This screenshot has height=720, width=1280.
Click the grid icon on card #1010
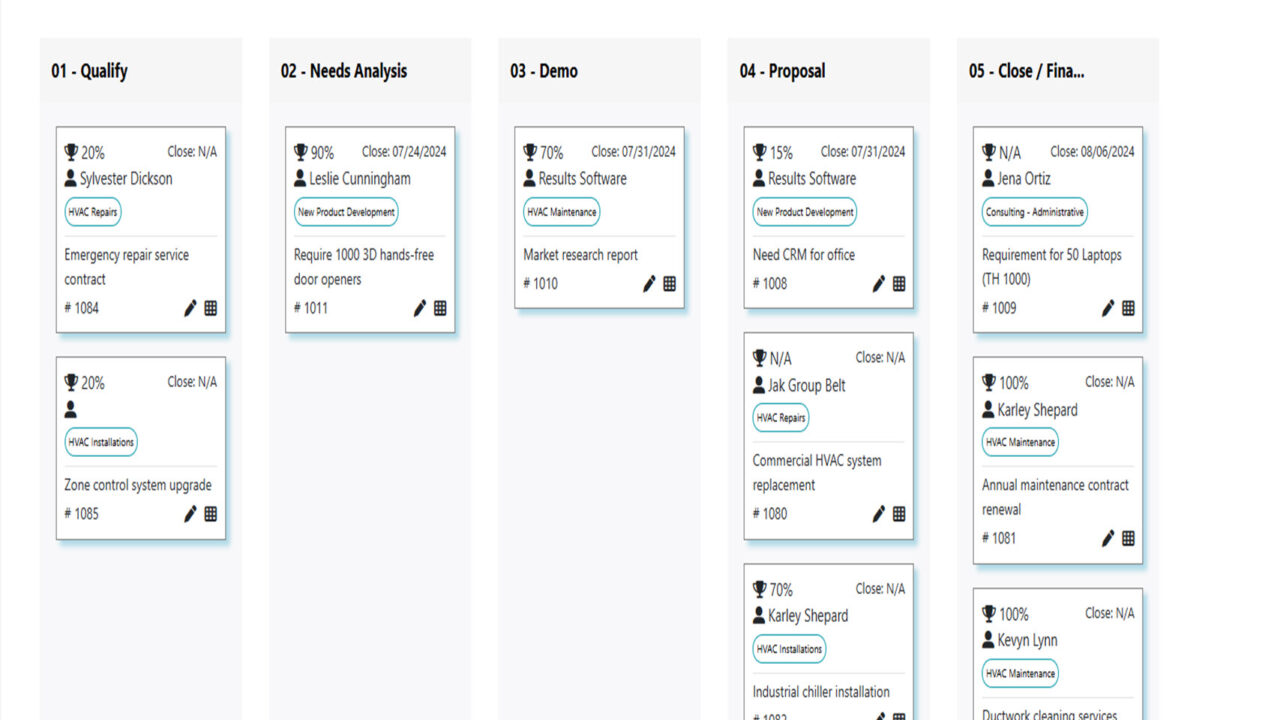pyautogui.click(x=669, y=284)
